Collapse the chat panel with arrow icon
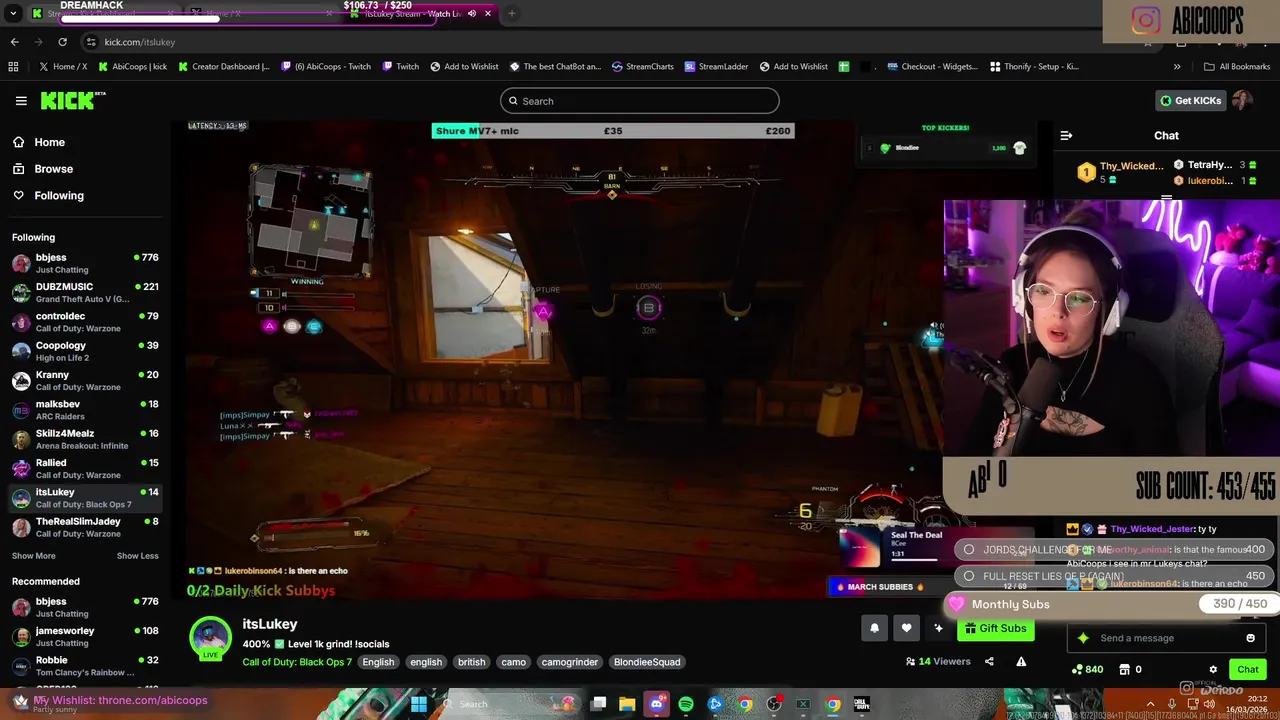The width and height of the screenshot is (1280, 720). [x=1066, y=136]
